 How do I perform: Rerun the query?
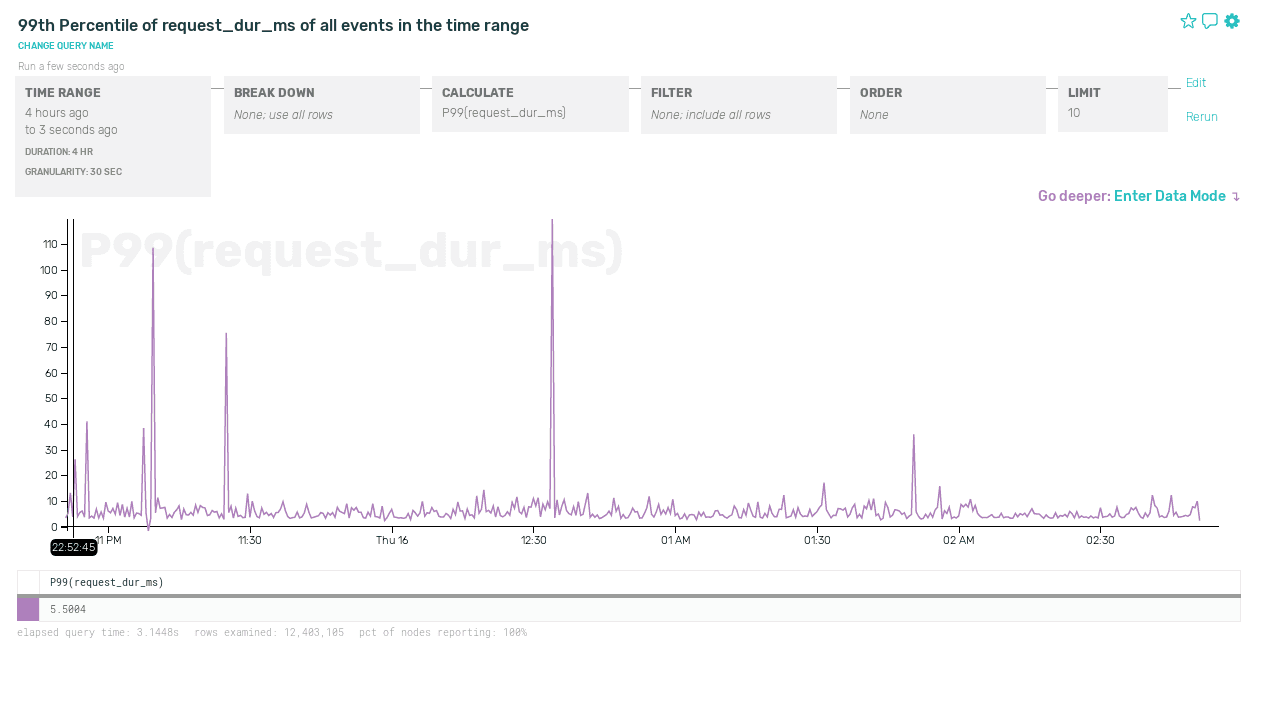tap(1201, 117)
